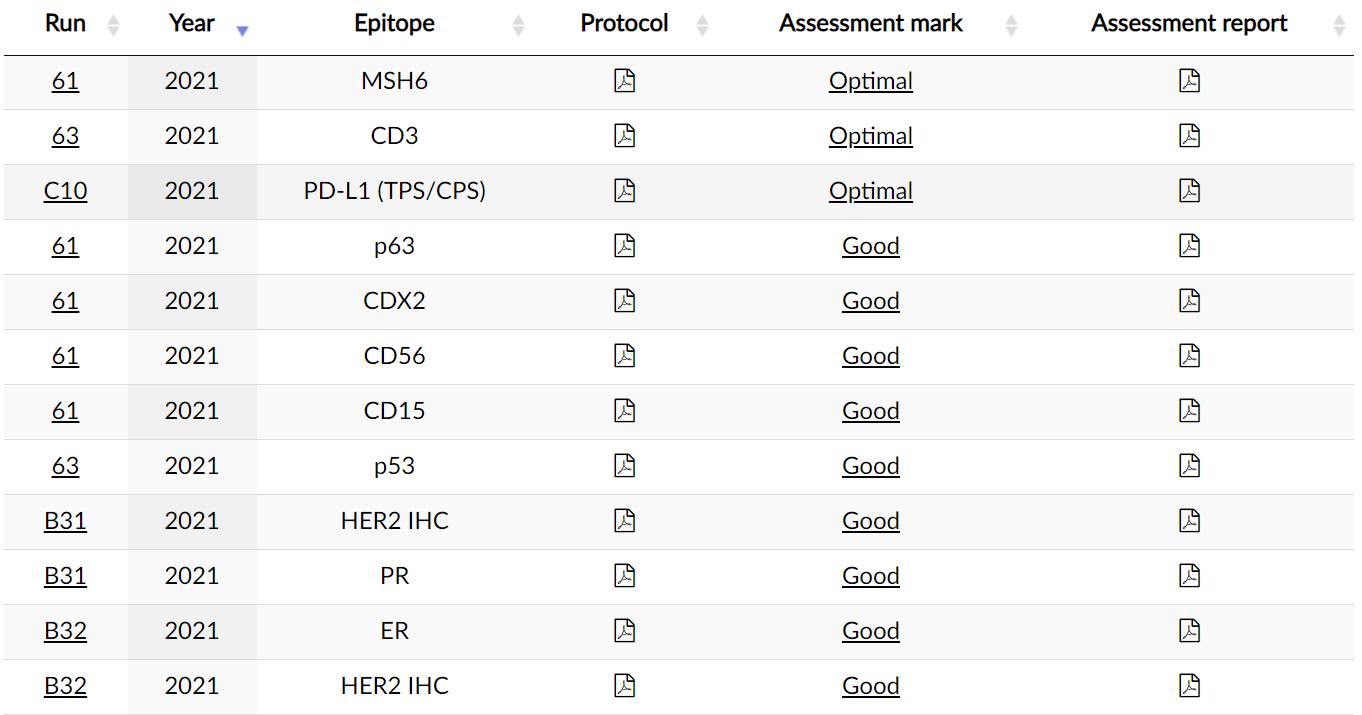This screenshot has width=1362, height=715.
Task: Open the assessment report PDF for CD15
Action: pos(1189,411)
